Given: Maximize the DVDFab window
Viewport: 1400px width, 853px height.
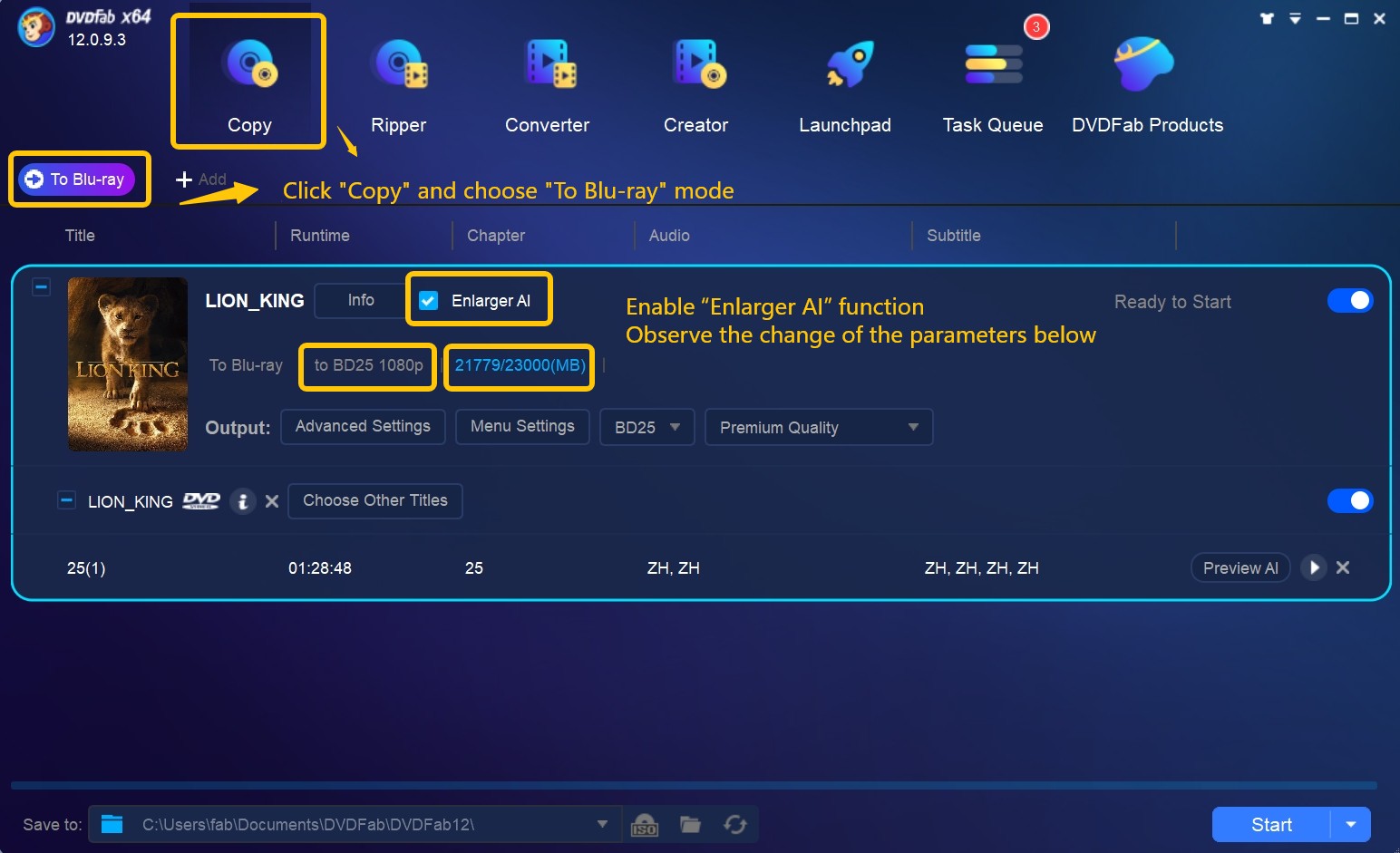Looking at the screenshot, I should tap(1351, 18).
